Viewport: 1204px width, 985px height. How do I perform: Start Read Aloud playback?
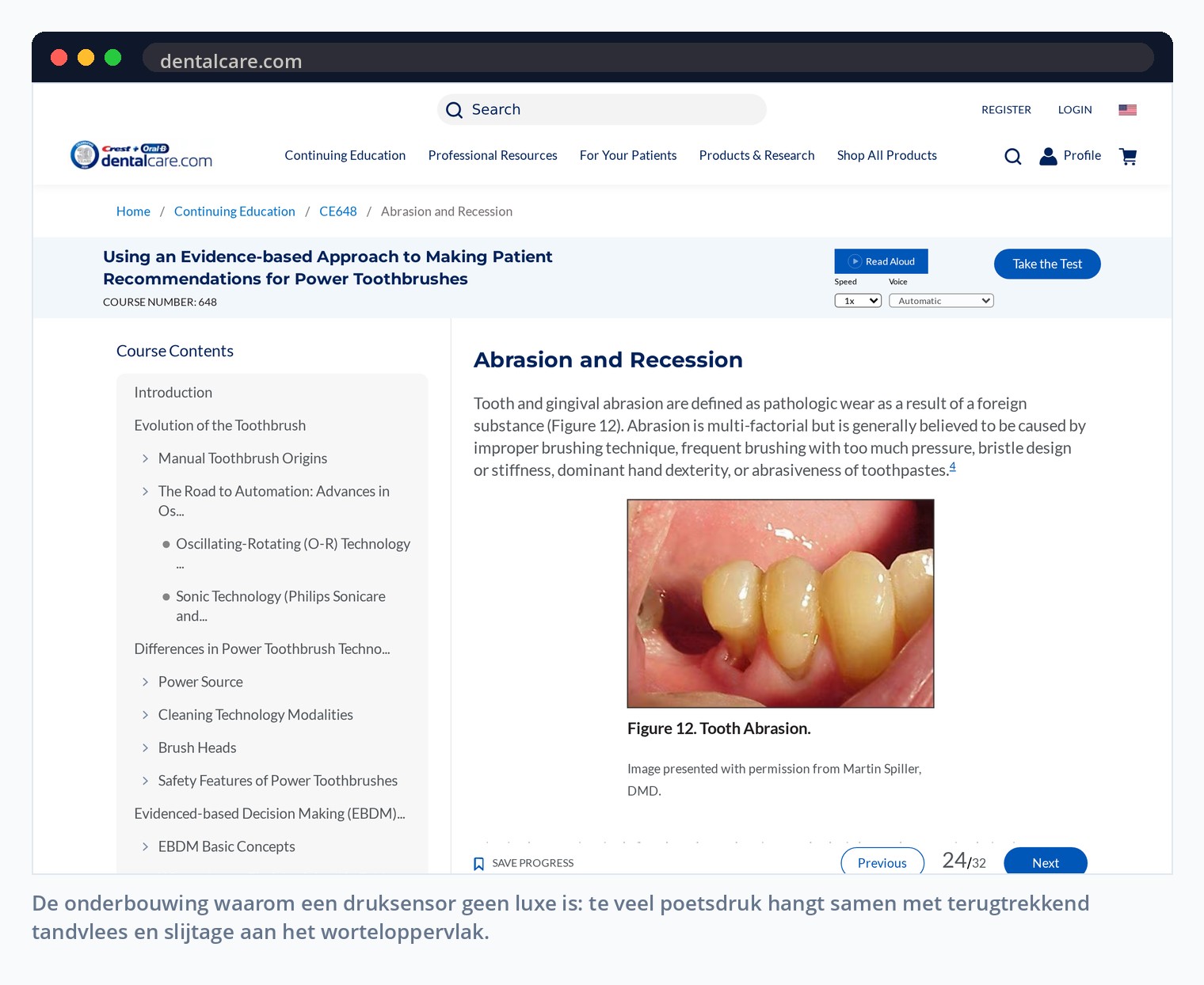pyautogui.click(x=881, y=261)
